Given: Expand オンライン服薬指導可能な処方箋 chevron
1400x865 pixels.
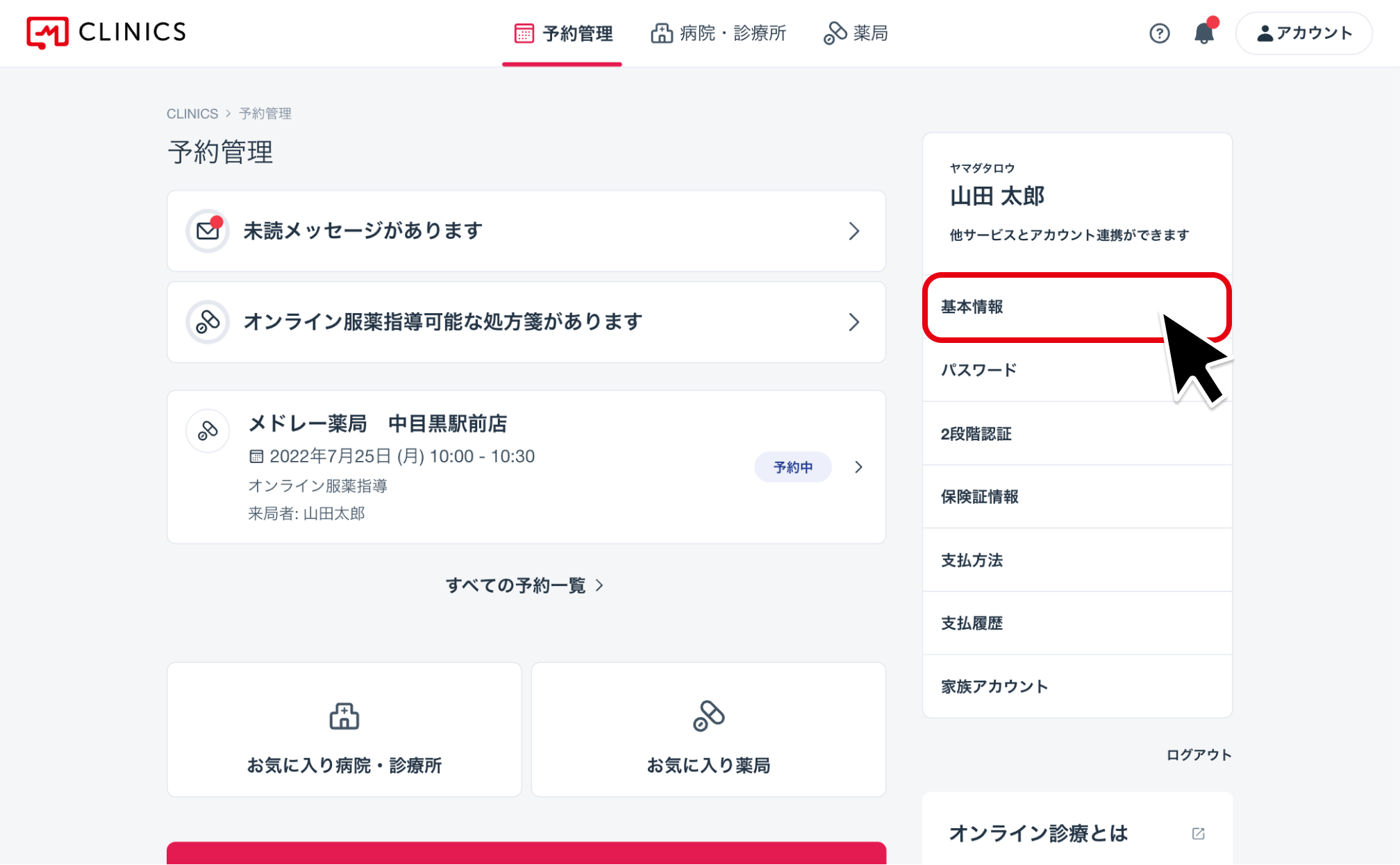Looking at the screenshot, I should pyautogui.click(x=854, y=322).
